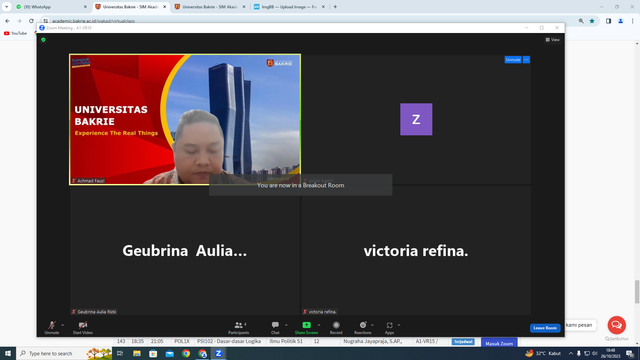Show hidden system tray icons
Screen dimensions: 640x360
[571, 353]
